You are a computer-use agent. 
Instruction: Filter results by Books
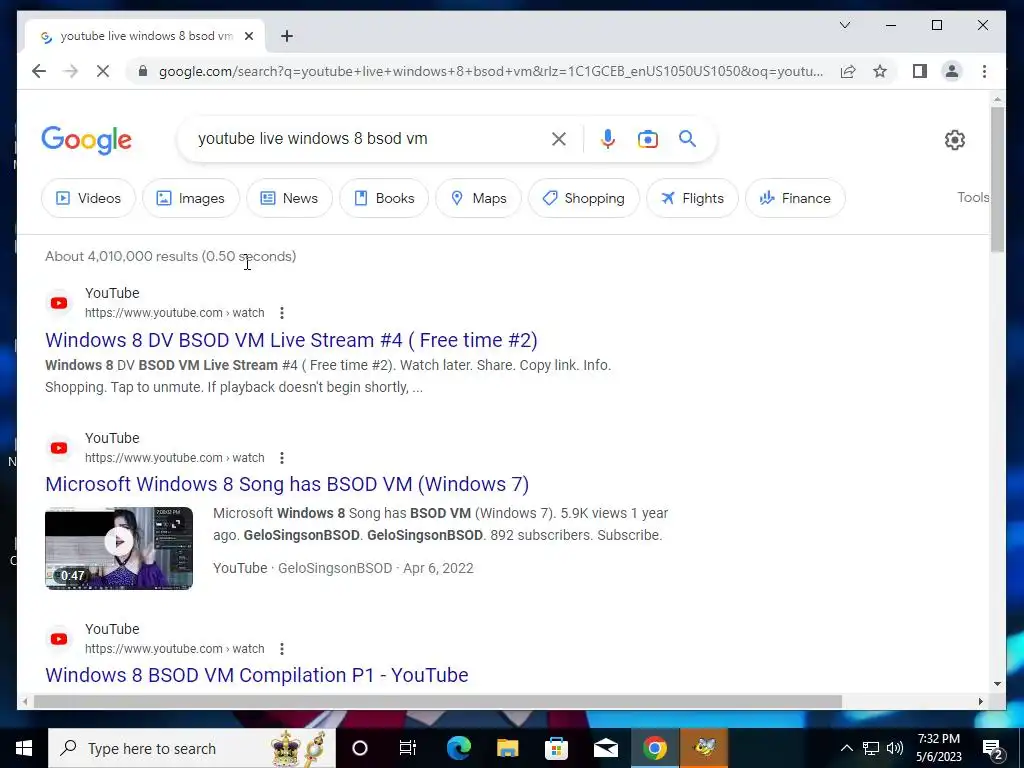pyautogui.click(x=384, y=198)
